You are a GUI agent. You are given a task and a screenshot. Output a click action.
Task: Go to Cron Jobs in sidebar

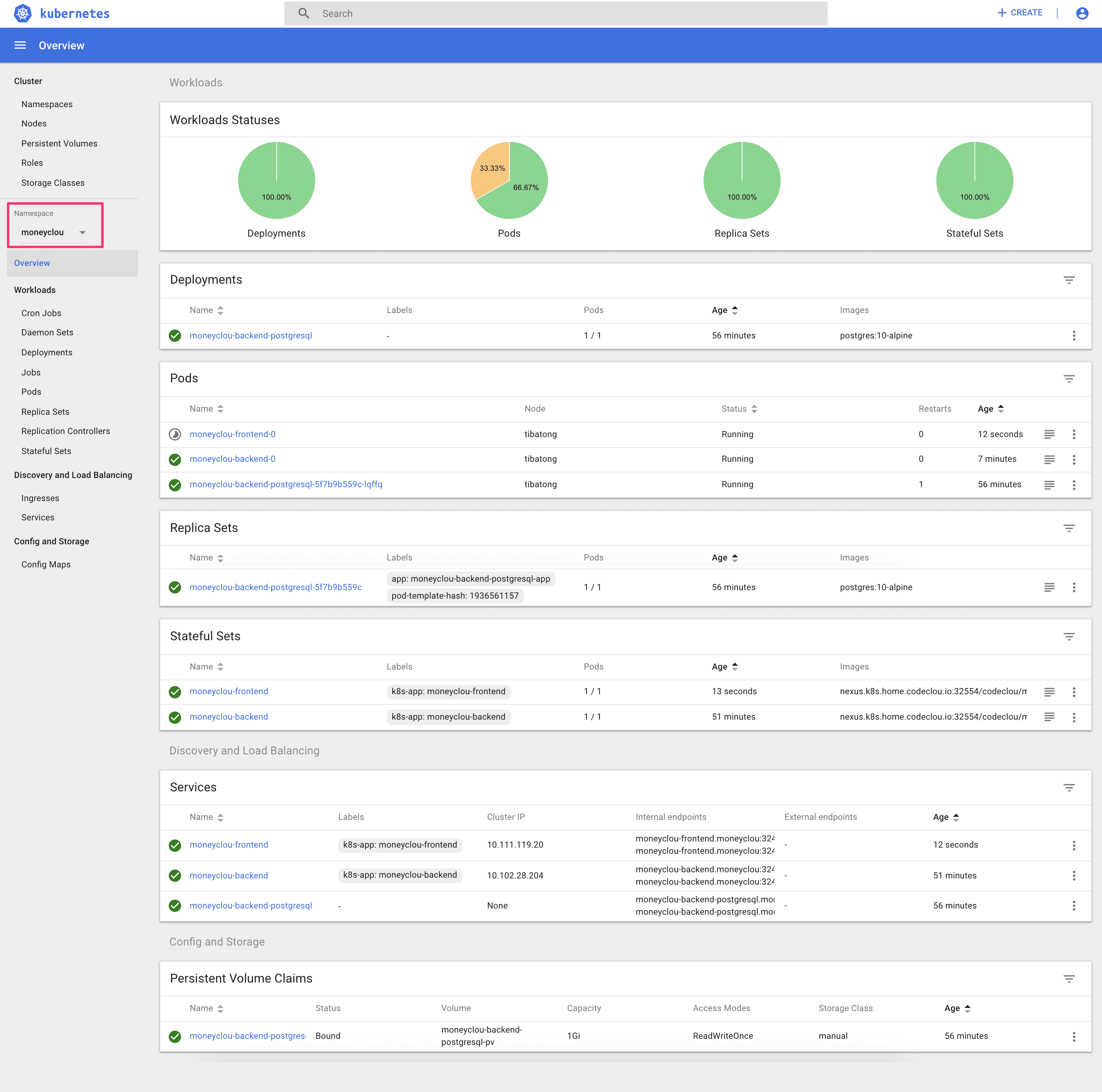point(41,313)
